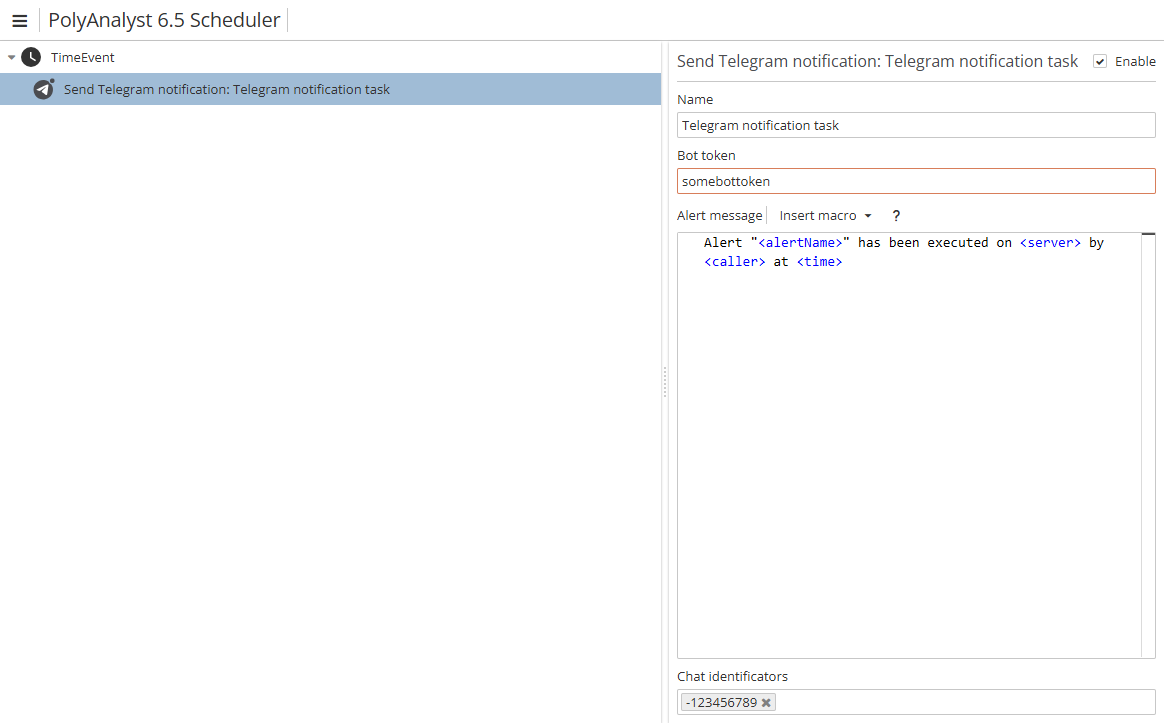Click the <alertName> macro in the message
This screenshot has height=723, width=1164.
(800, 243)
